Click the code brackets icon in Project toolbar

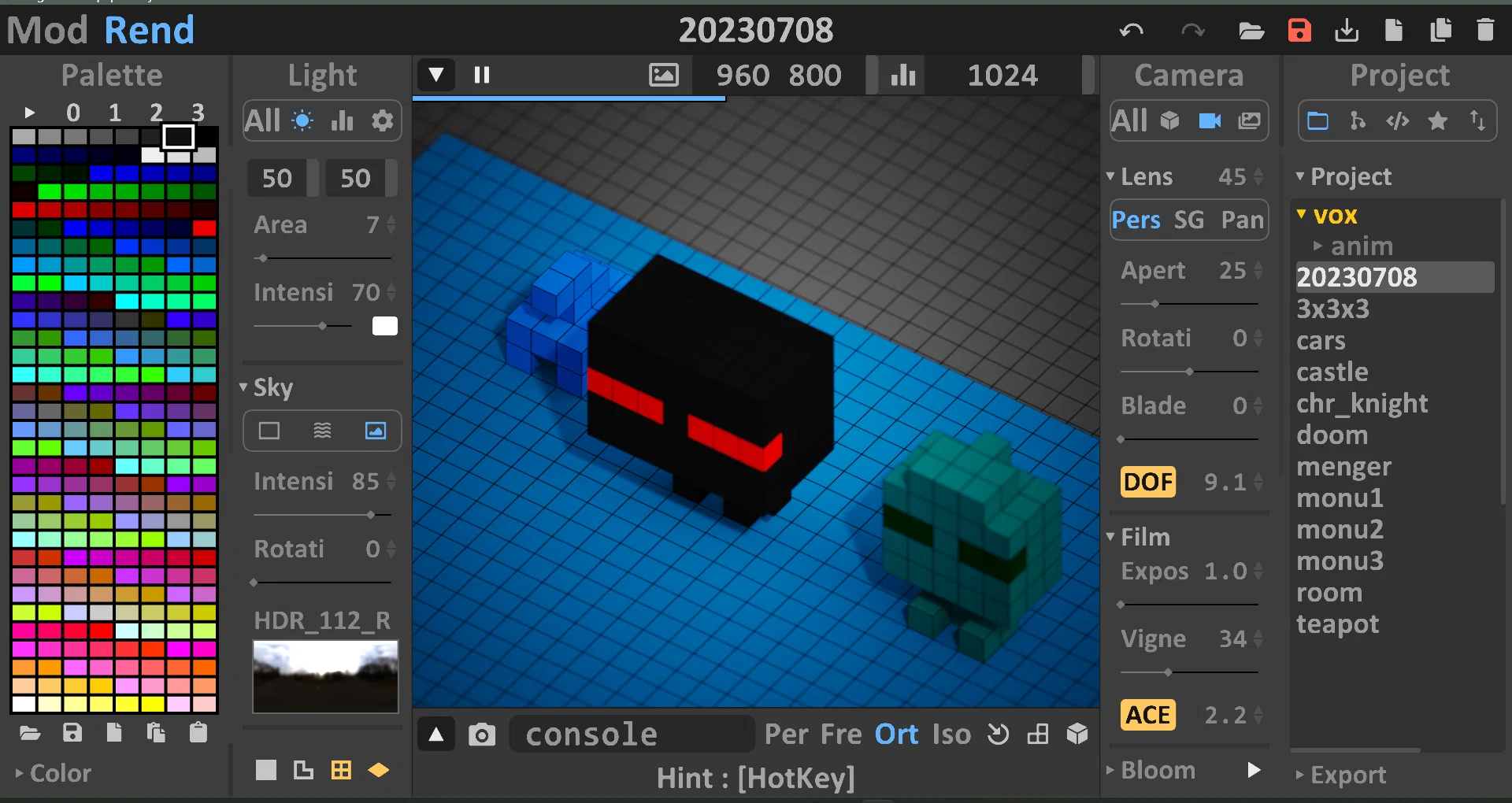[x=1398, y=120]
